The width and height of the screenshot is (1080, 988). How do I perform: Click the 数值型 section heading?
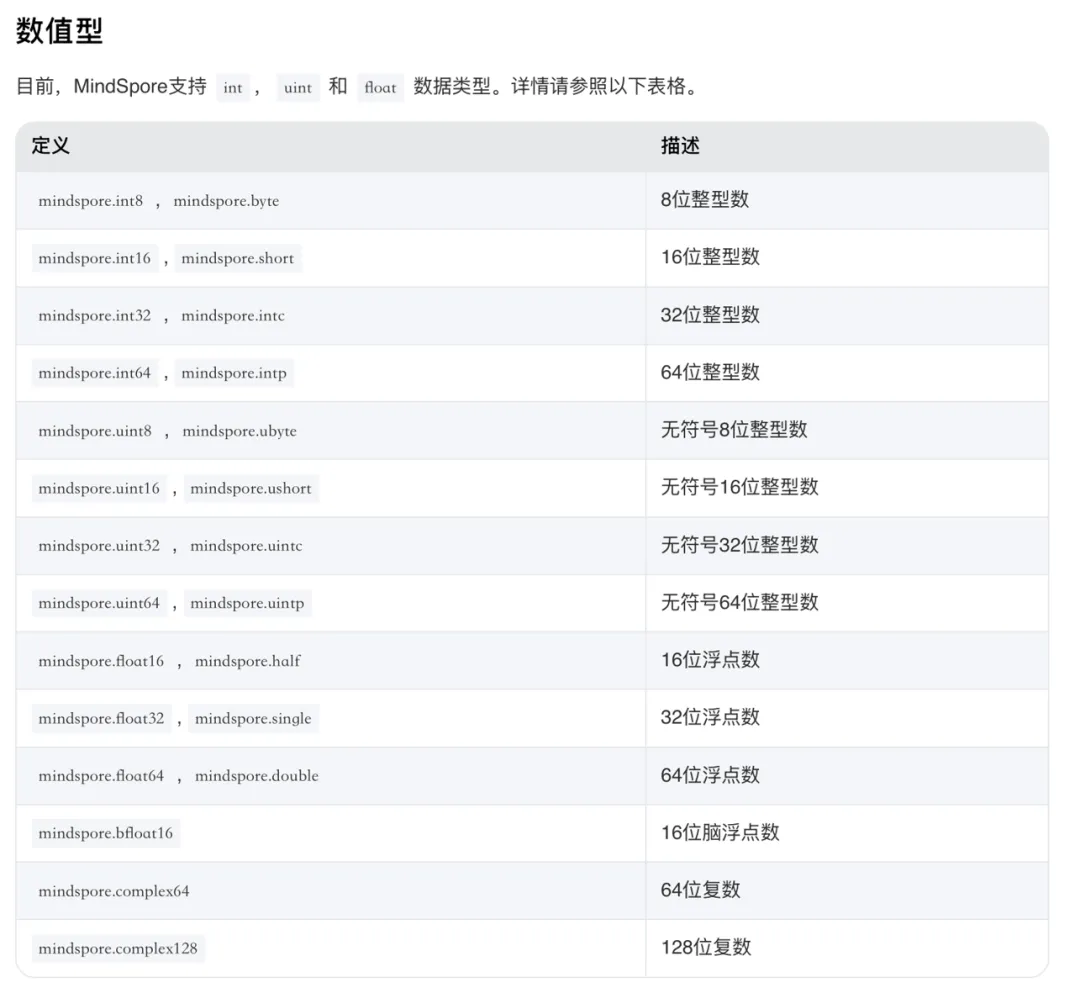click(x=60, y=31)
